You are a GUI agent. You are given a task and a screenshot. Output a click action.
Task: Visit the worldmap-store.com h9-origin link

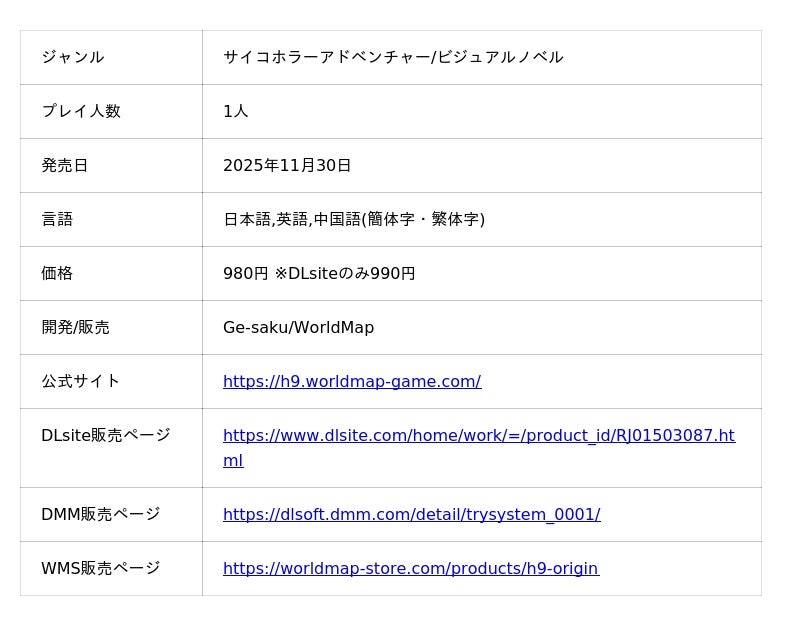pos(410,568)
